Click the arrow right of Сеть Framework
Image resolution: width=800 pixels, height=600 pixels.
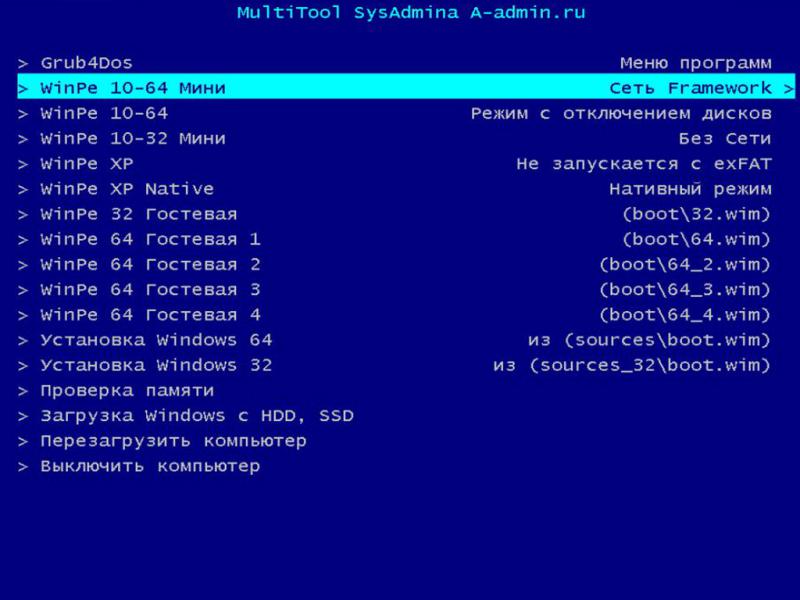(788, 89)
